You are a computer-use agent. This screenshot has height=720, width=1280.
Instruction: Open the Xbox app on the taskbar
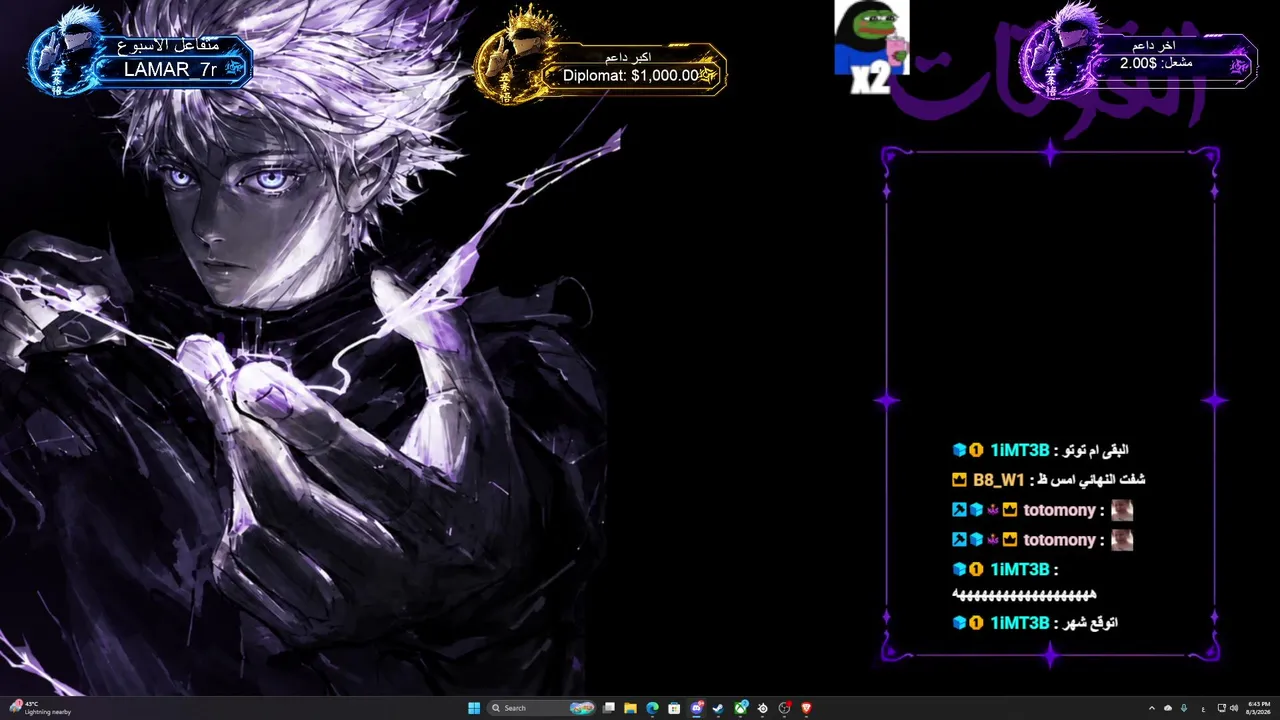pyautogui.click(x=741, y=708)
